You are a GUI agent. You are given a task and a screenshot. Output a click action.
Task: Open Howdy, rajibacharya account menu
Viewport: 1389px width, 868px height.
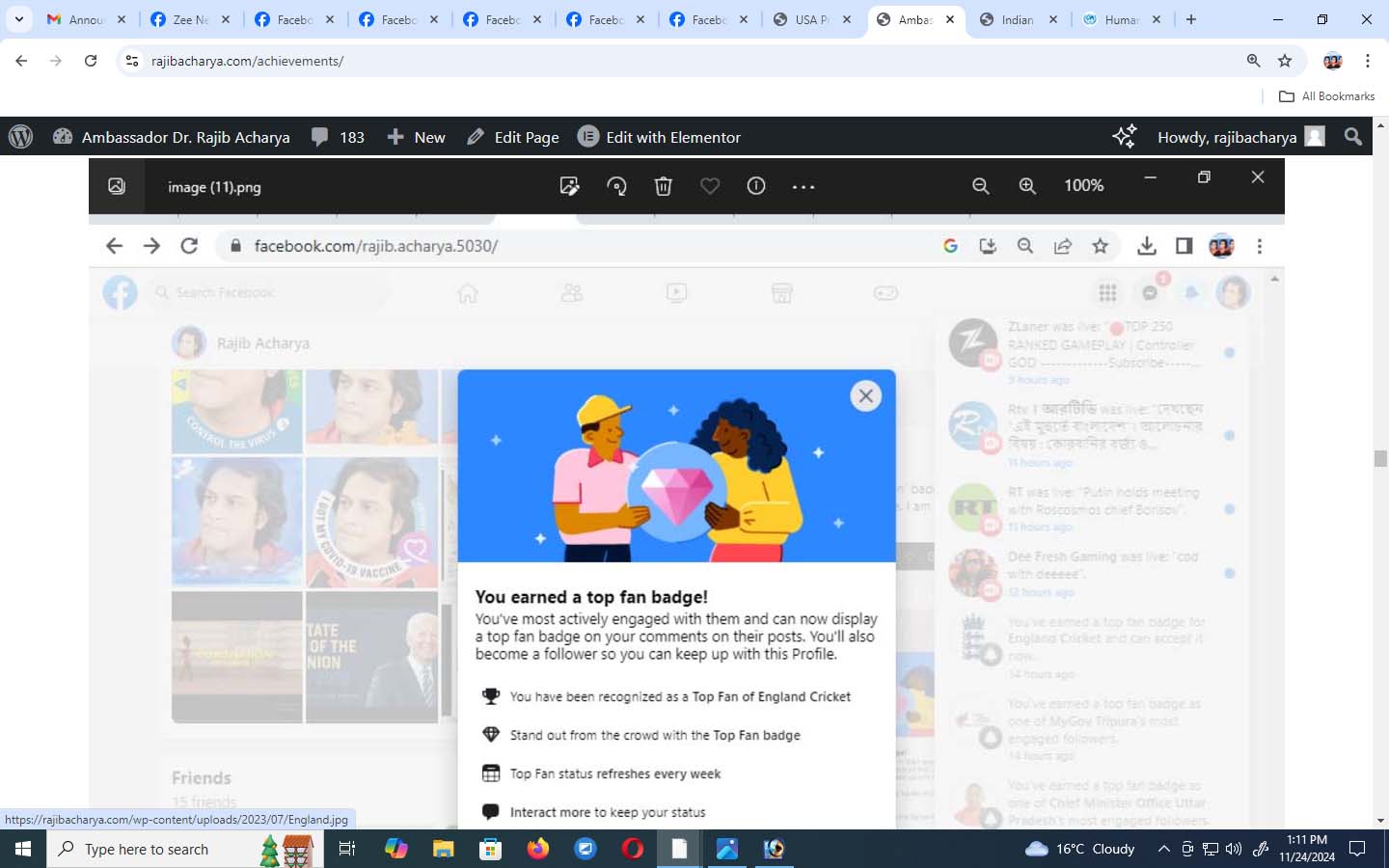1241,137
